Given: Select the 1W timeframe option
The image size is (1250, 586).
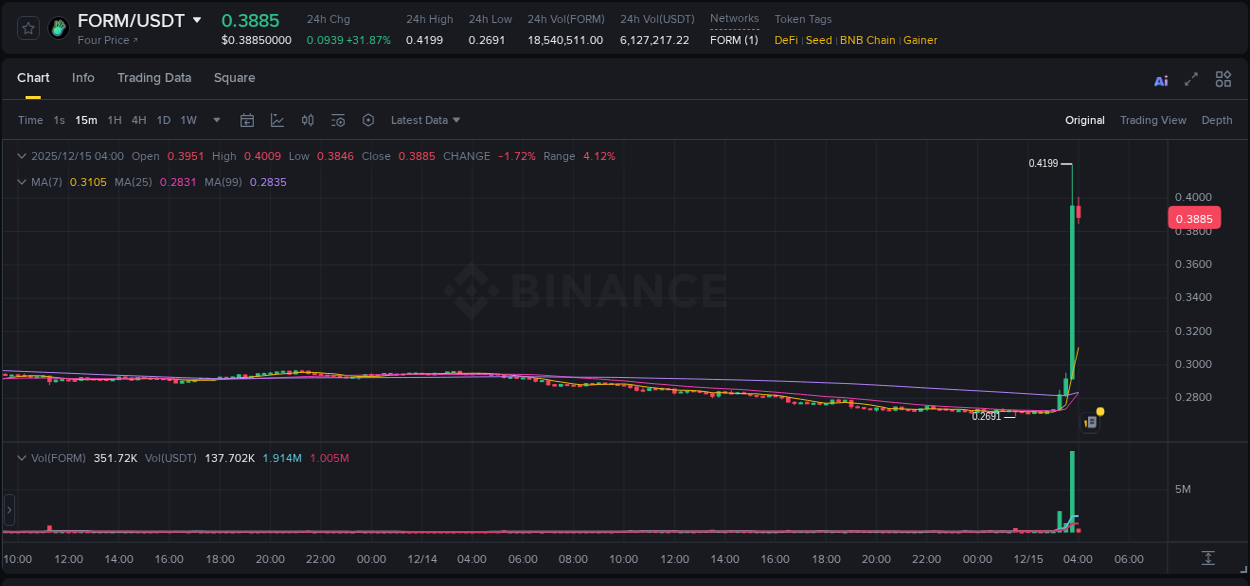Looking at the screenshot, I should point(188,120).
